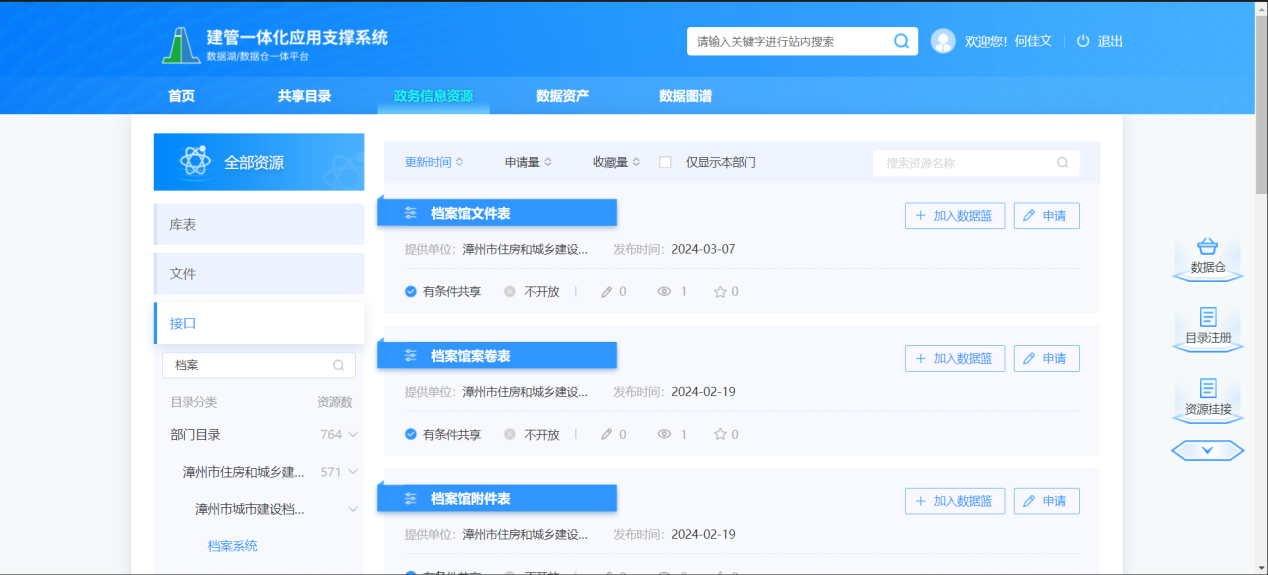Click the user avatar icon
The width and height of the screenshot is (1268, 575).
(943, 41)
